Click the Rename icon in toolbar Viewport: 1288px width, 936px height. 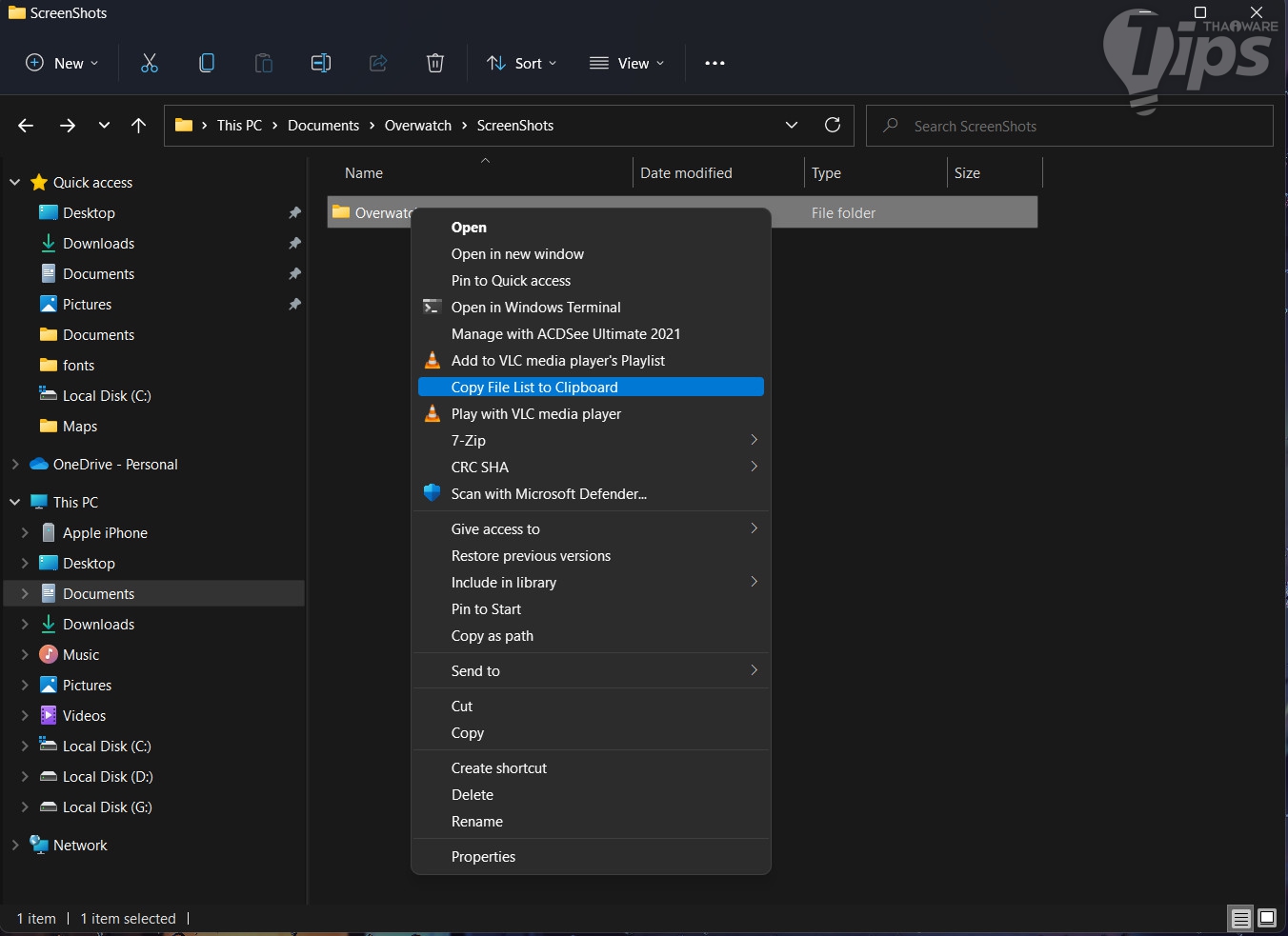(x=321, y=63)
